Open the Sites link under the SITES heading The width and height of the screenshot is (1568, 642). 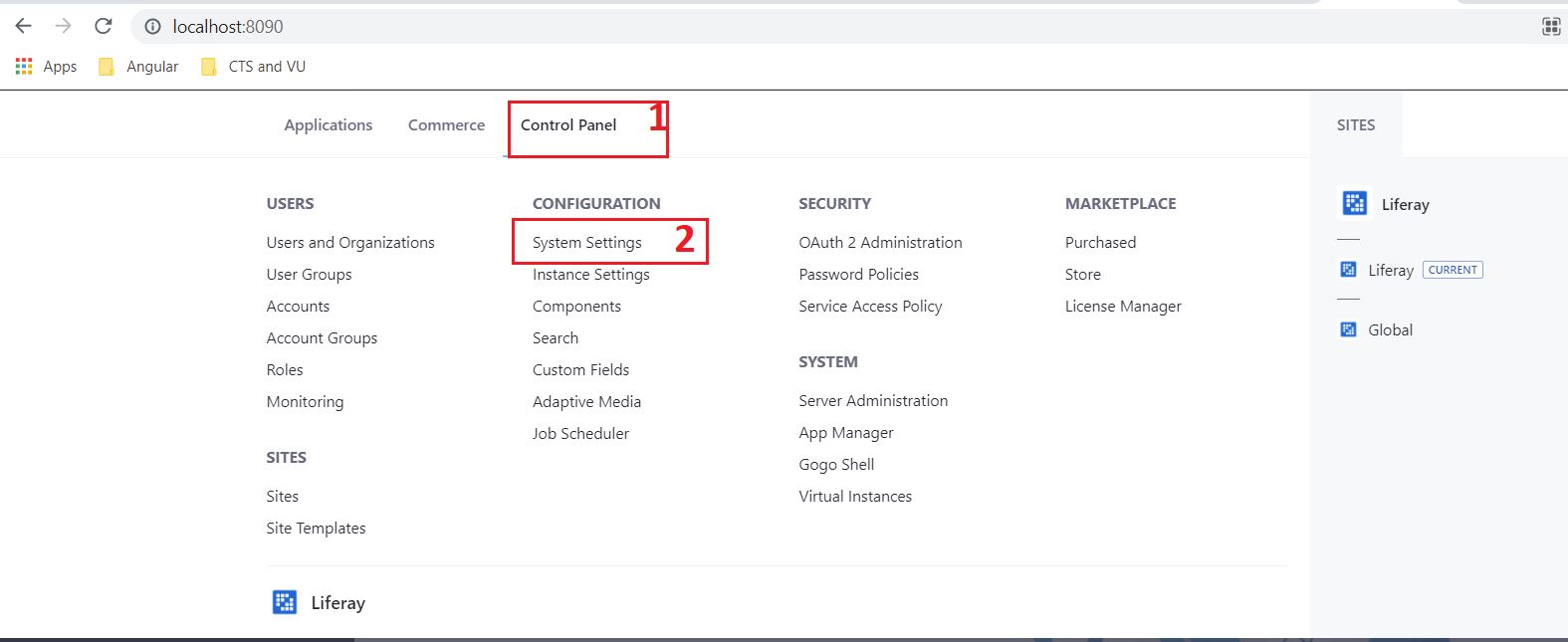[283, 497]
